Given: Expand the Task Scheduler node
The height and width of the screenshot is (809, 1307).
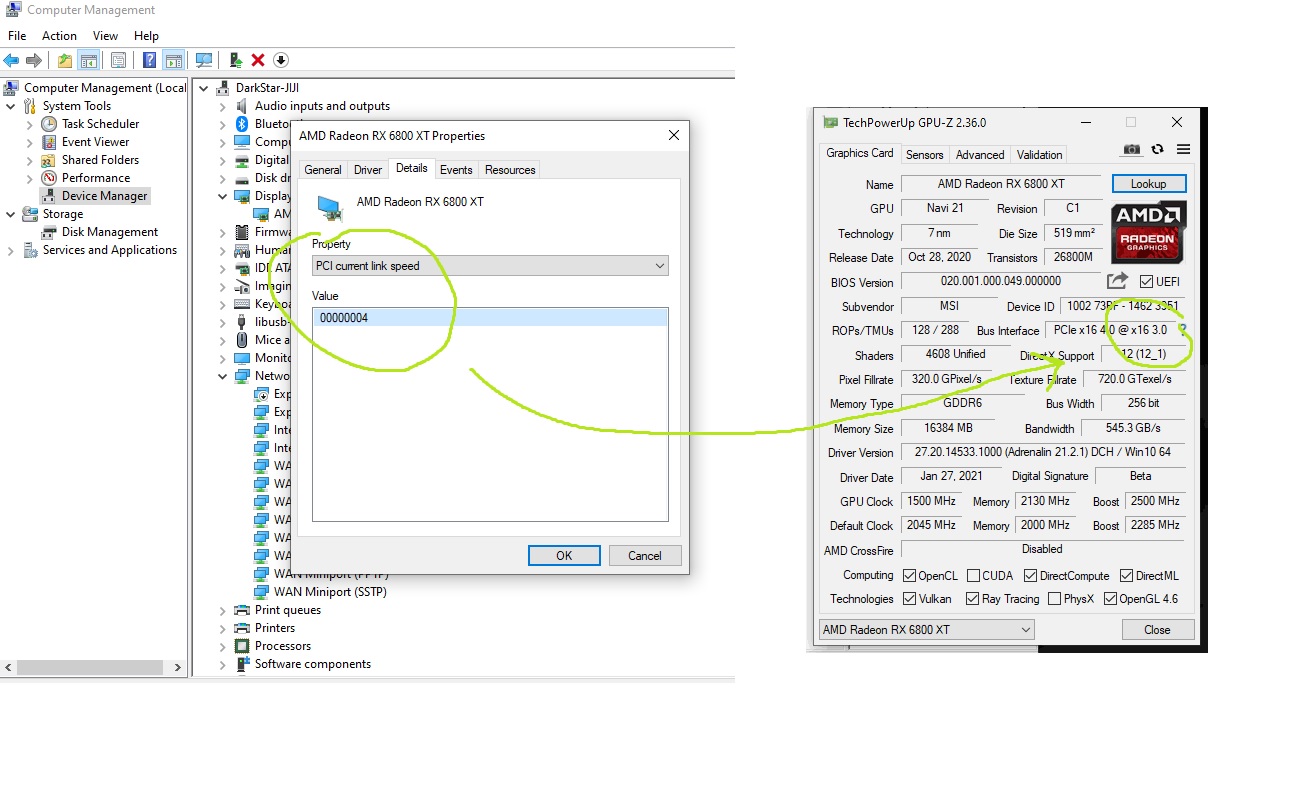Looking at the screenshot, I should pyautogui.click(x=29, y=124).
